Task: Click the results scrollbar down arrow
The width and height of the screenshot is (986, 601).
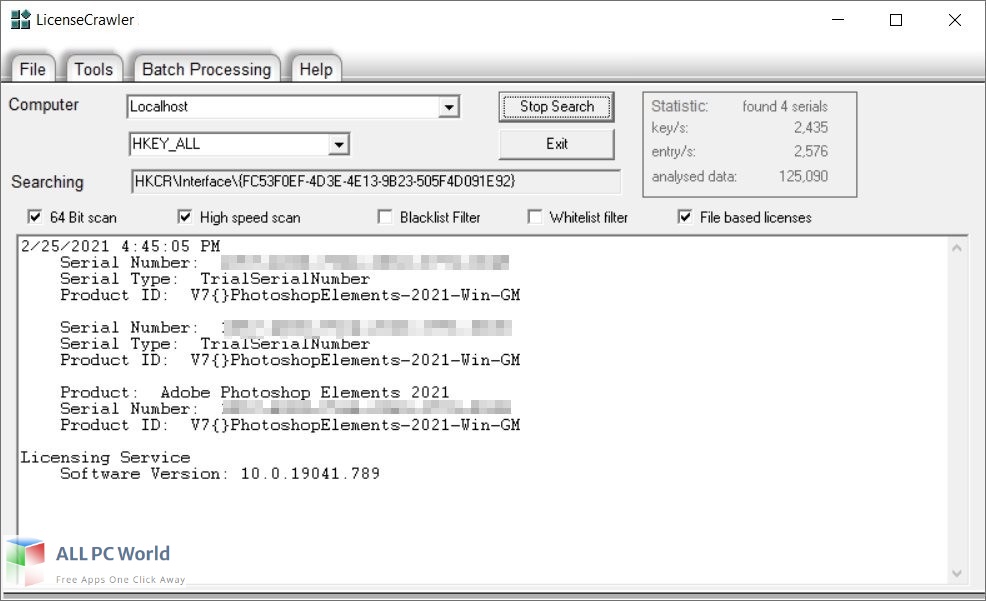Action: (x=957, y=573)
